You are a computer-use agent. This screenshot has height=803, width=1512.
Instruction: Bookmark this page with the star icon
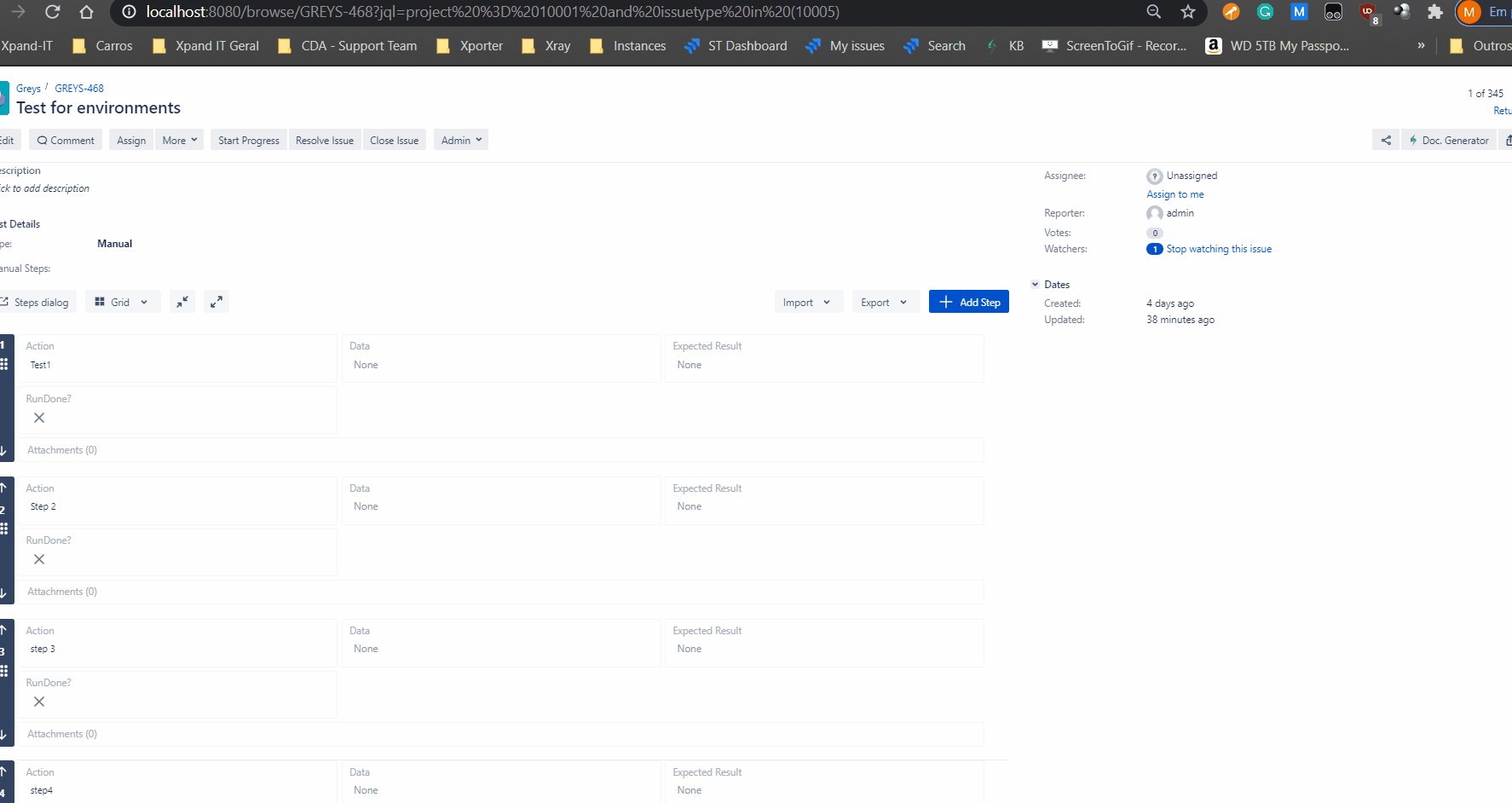click(x=1188, y=12)
